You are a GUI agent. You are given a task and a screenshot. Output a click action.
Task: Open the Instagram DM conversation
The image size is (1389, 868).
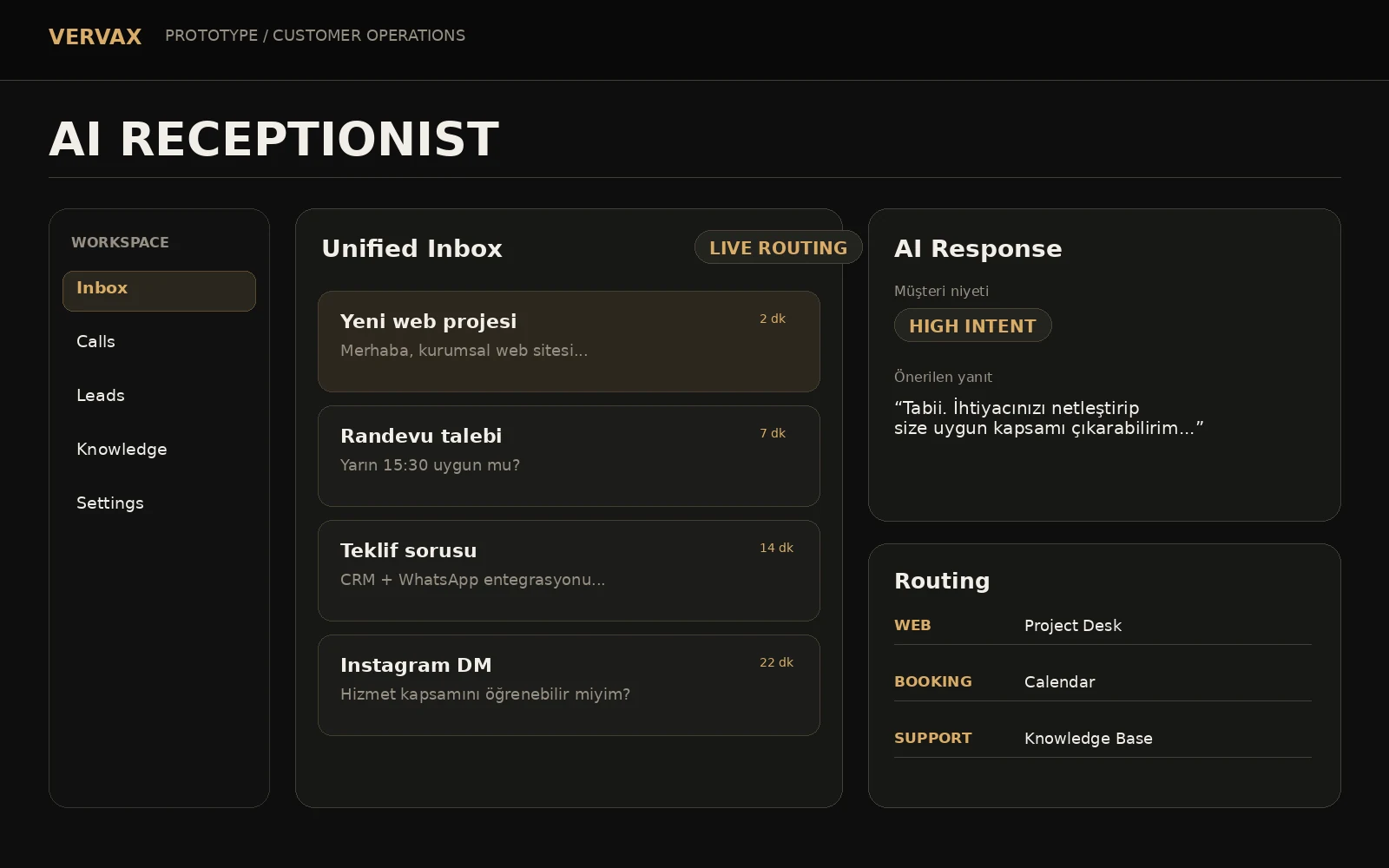point(569,685)
